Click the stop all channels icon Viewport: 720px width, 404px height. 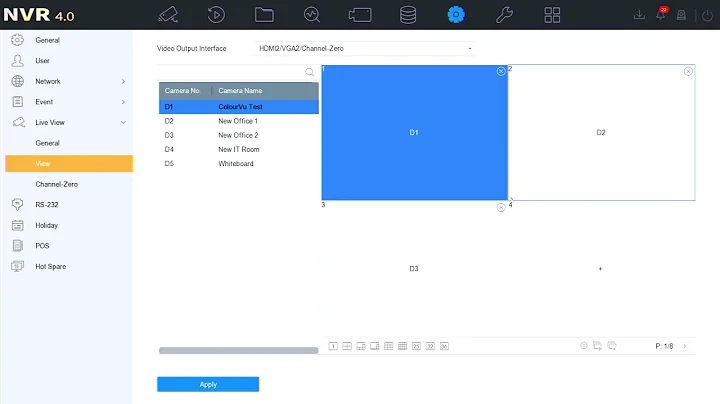coord(612,346)
